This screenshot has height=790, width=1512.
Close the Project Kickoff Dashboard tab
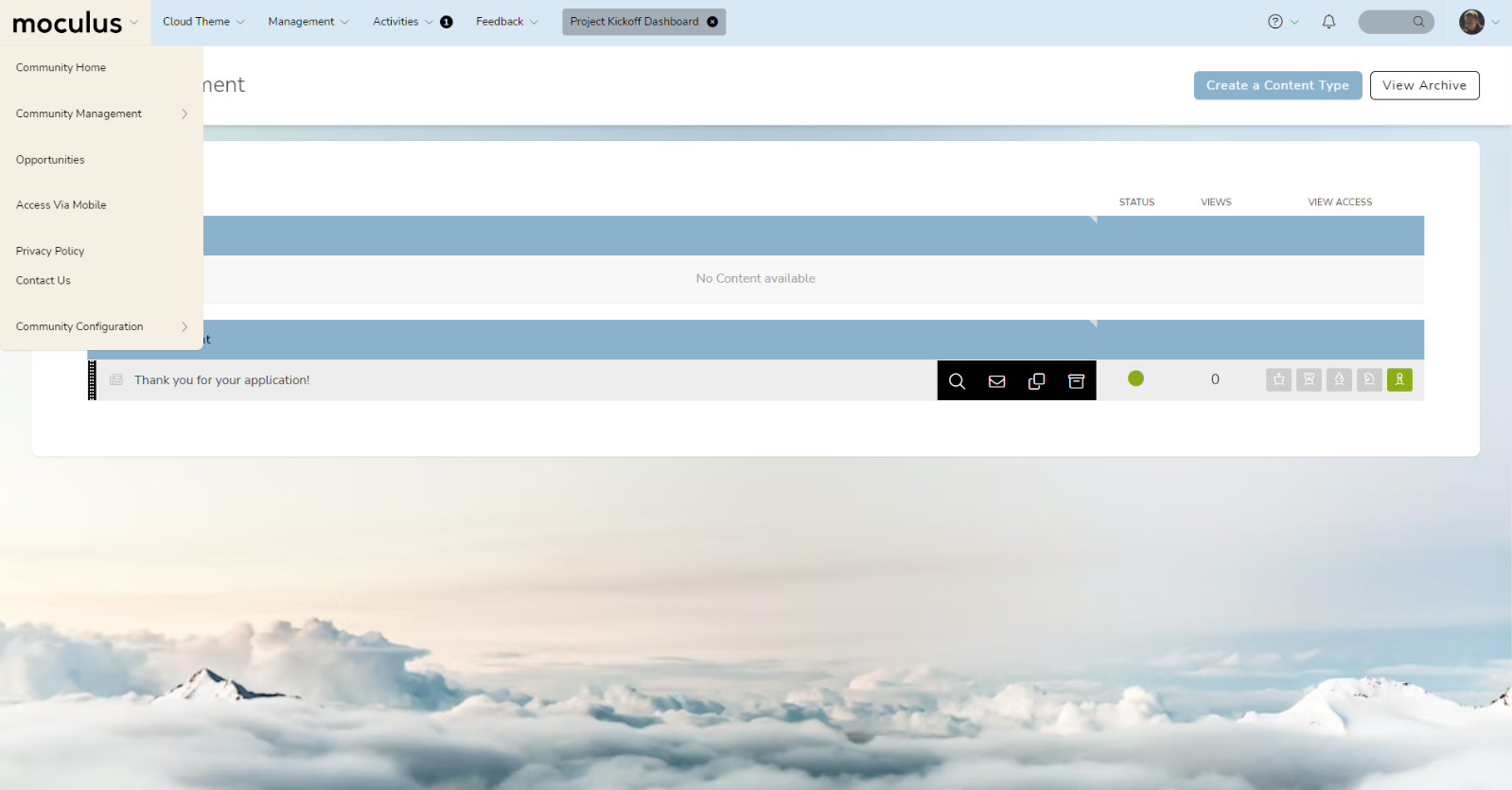712,22
